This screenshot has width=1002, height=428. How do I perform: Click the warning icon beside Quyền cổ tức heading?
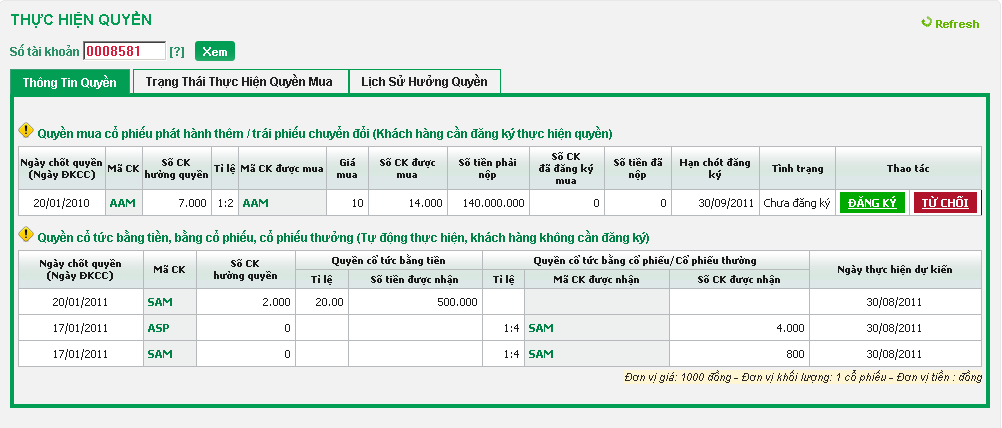(26, 237)
